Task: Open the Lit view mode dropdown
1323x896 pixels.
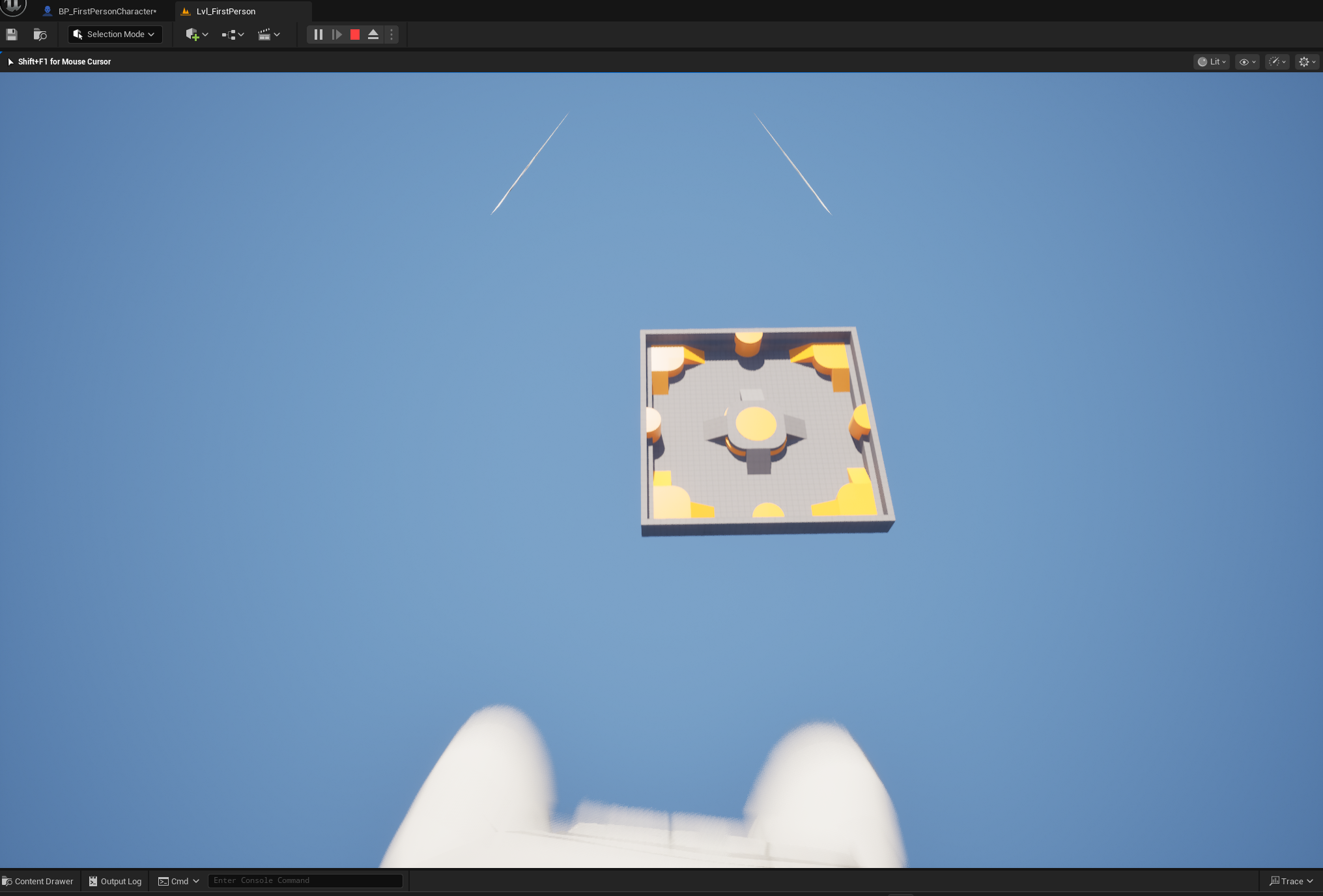Action: tap(1212, 62)
